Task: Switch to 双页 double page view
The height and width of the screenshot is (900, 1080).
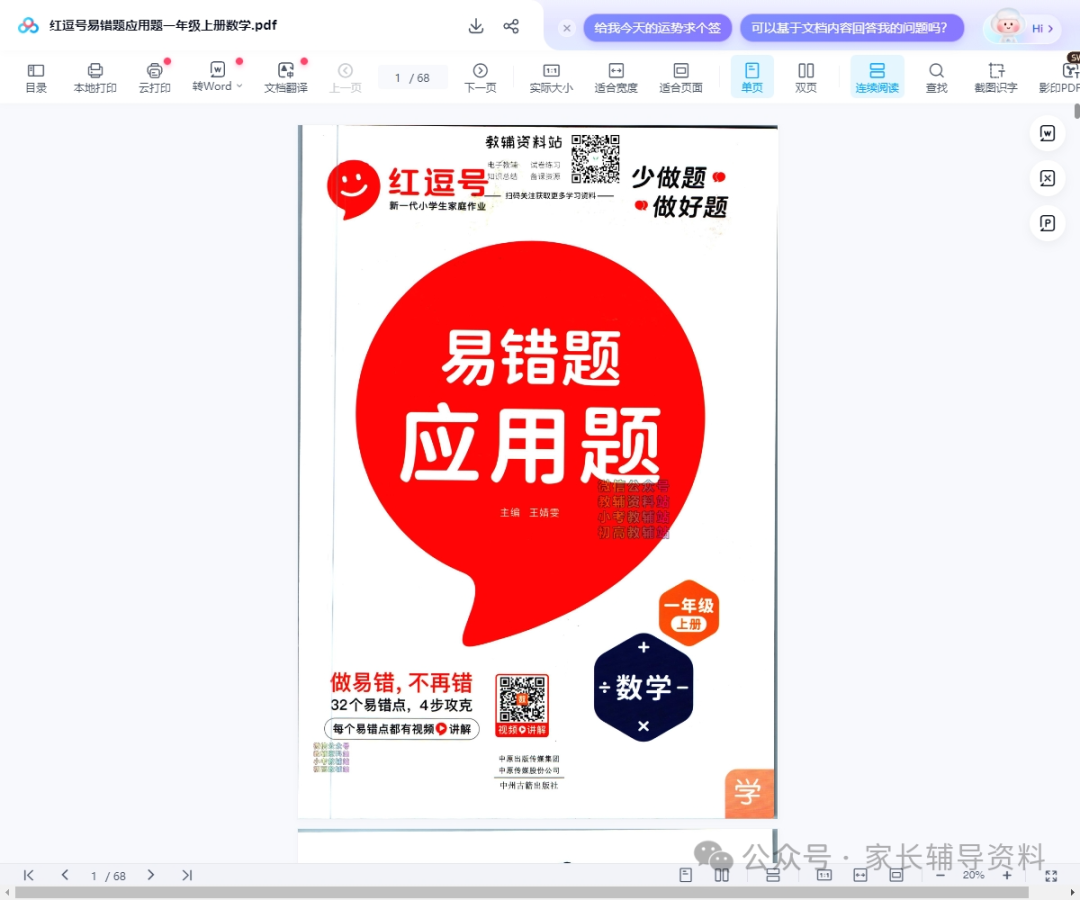Action: tap(806, 78)
